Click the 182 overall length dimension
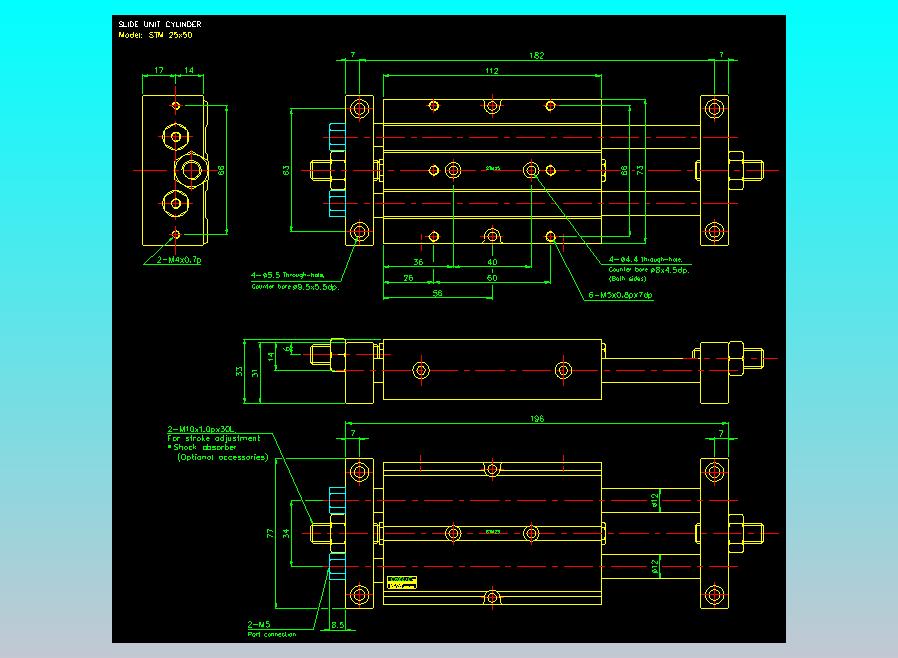The height and width of the screenshot is (658, 898). (x=537, y=56)
